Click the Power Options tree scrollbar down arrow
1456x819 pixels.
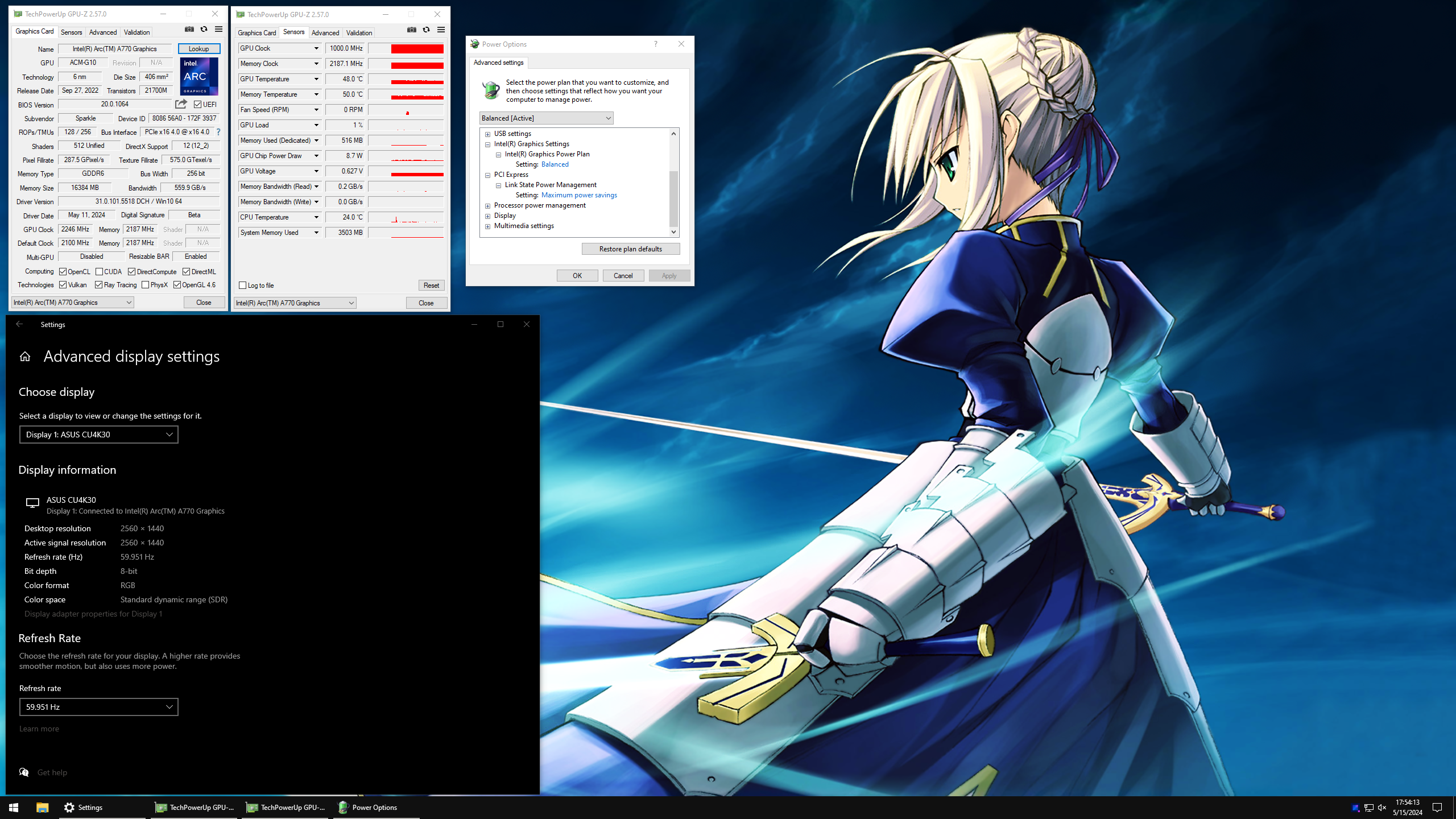click(x=673, y=232)
